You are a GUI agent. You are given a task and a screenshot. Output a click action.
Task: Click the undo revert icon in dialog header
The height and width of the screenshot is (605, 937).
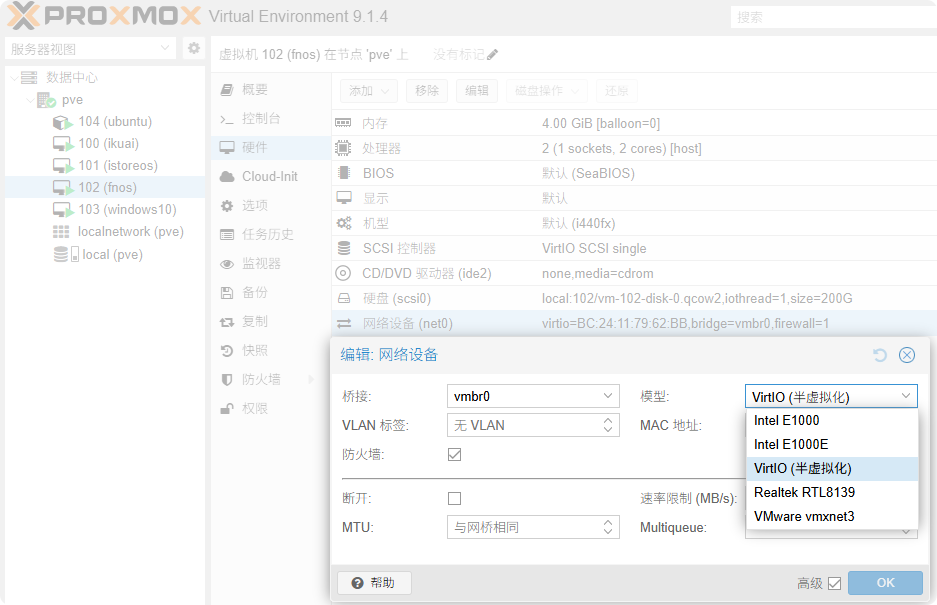coord(879,355)
